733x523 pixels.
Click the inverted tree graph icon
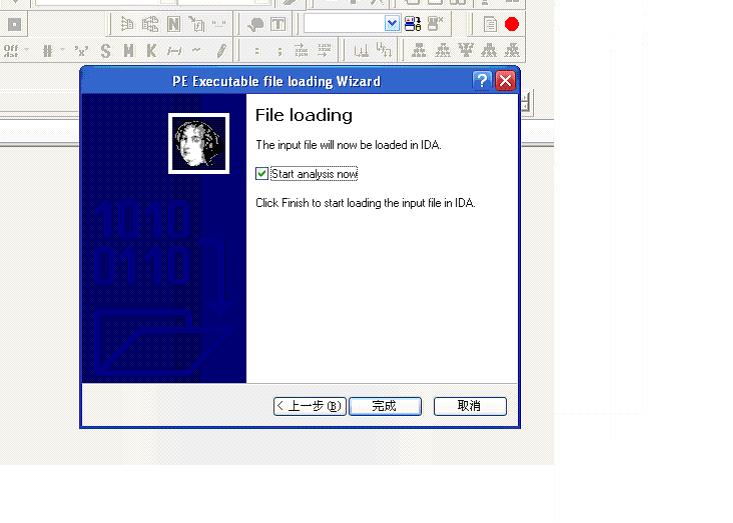[x=466, y=50]
